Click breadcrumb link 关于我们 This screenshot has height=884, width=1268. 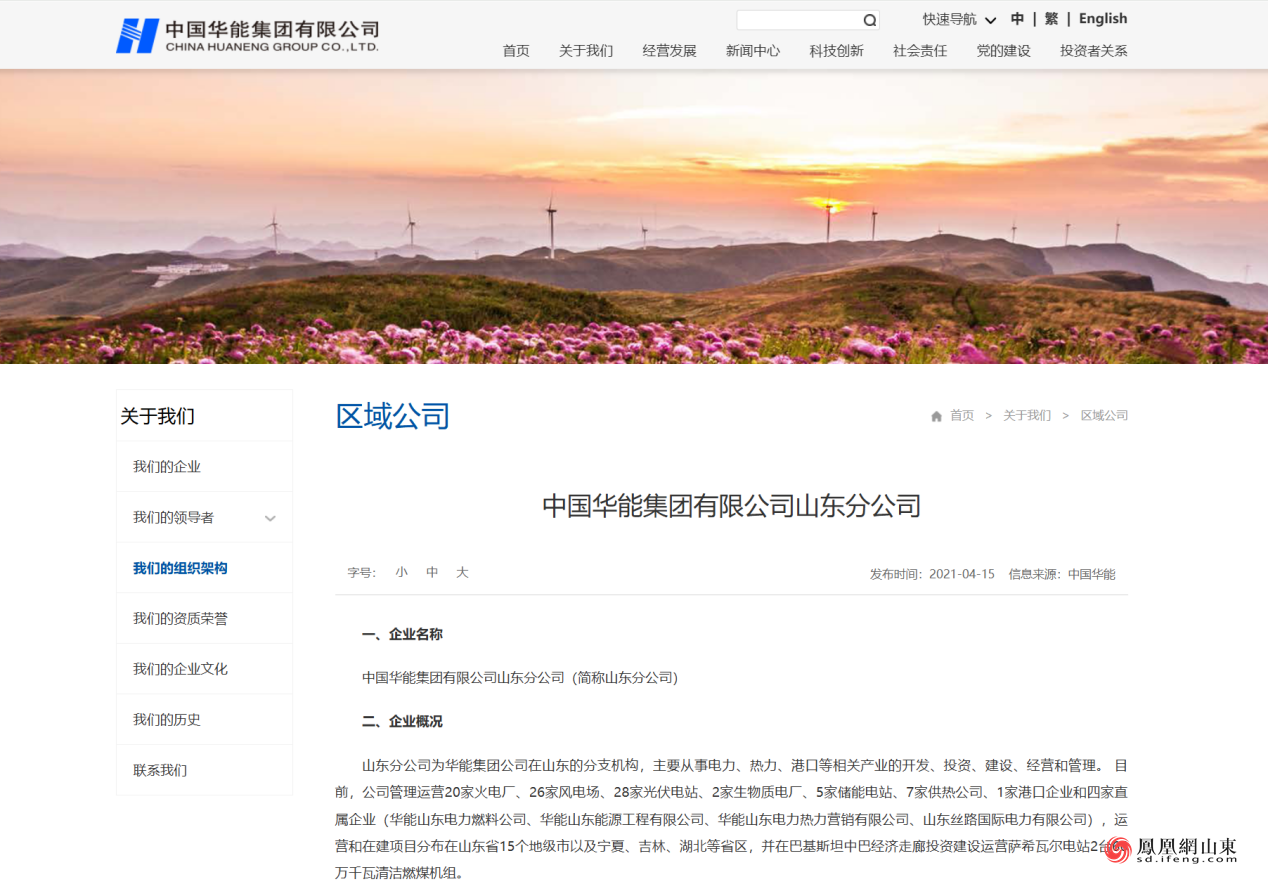(1027, 416)
